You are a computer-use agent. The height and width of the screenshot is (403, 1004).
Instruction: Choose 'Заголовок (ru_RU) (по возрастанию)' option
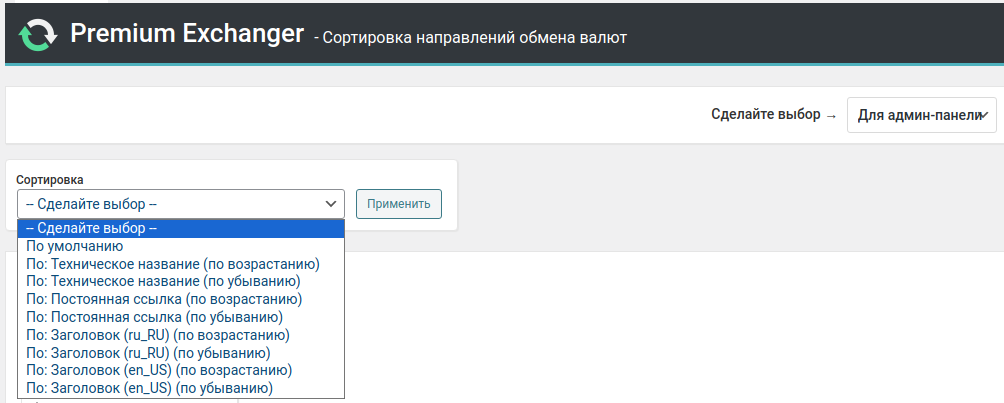click(x=181, y=335)
